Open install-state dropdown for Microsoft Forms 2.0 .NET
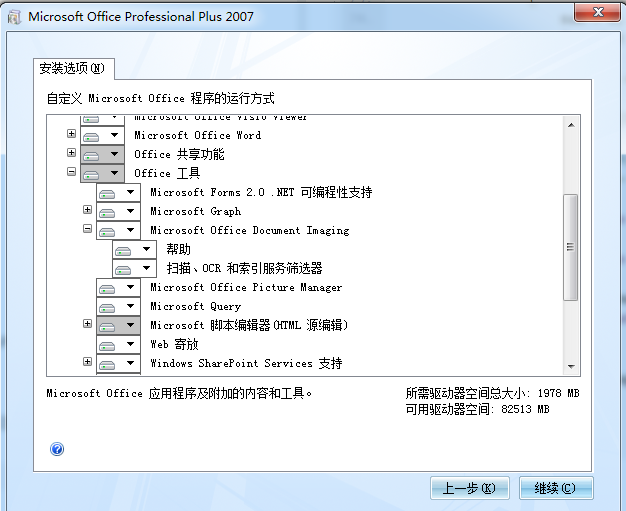This screenshot has height=511, width=626. coord(118,192)
